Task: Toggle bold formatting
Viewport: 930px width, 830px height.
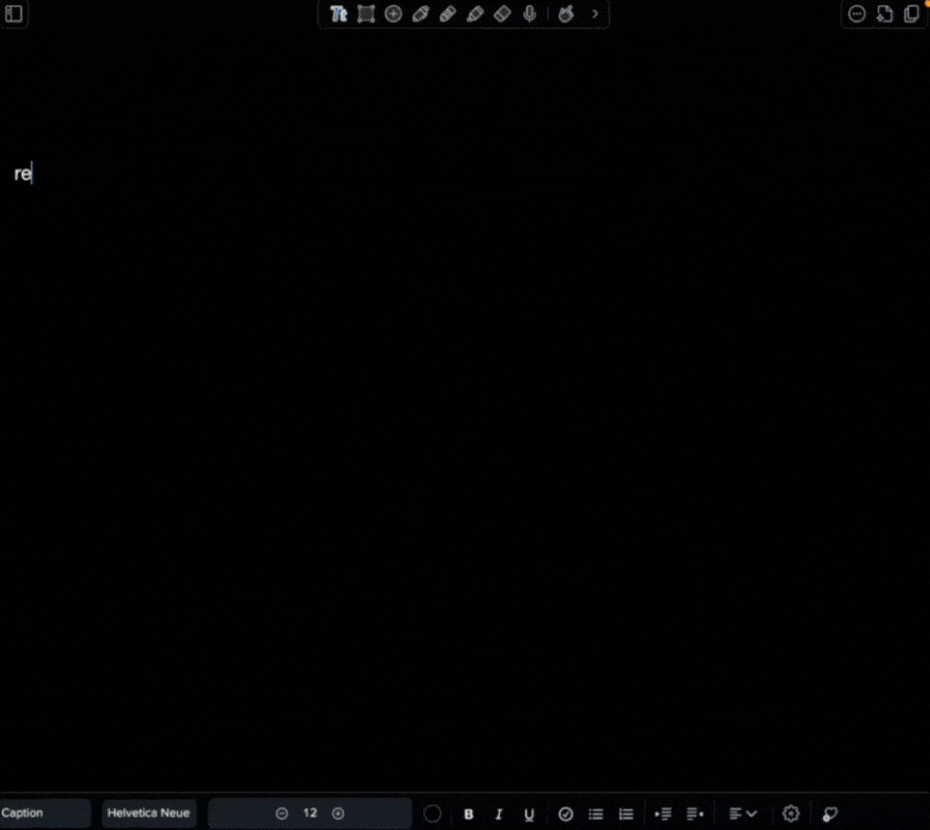Action: (469, 814)
